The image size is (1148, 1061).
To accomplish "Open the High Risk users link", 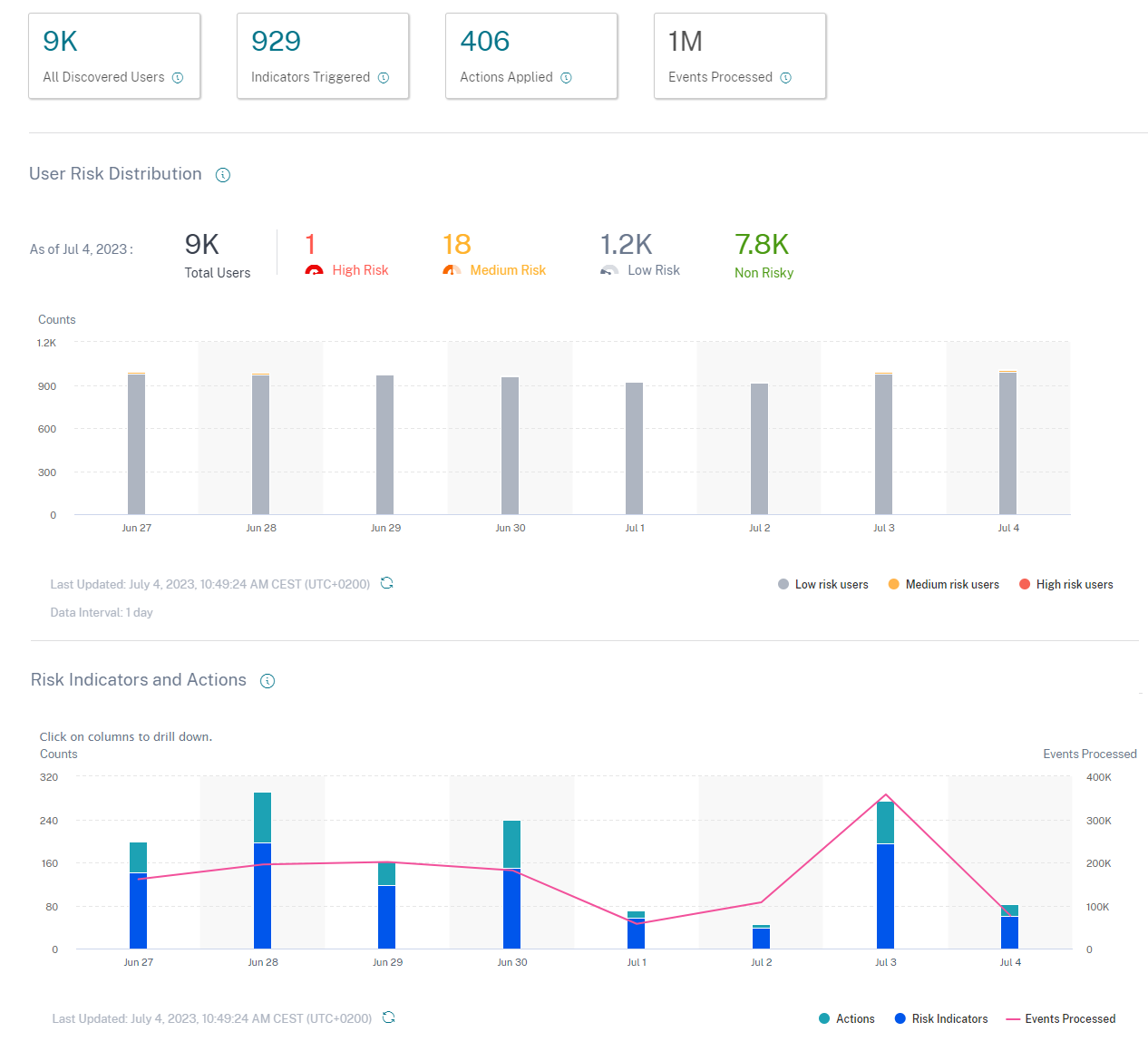I will pyautogui.click(x=360, y=270).
